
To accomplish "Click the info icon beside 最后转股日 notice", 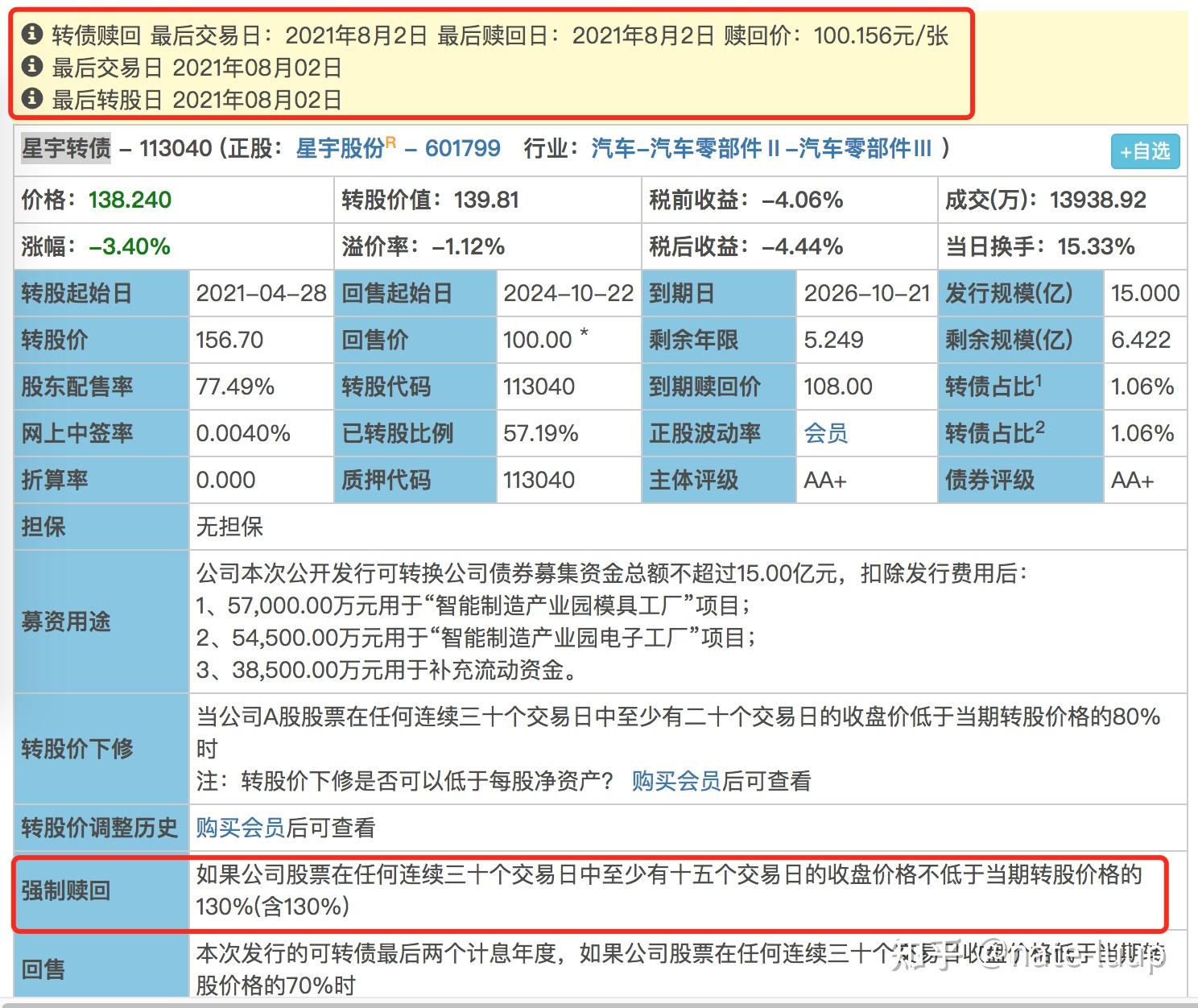I will pyautogui.click(x=31, y=98).
